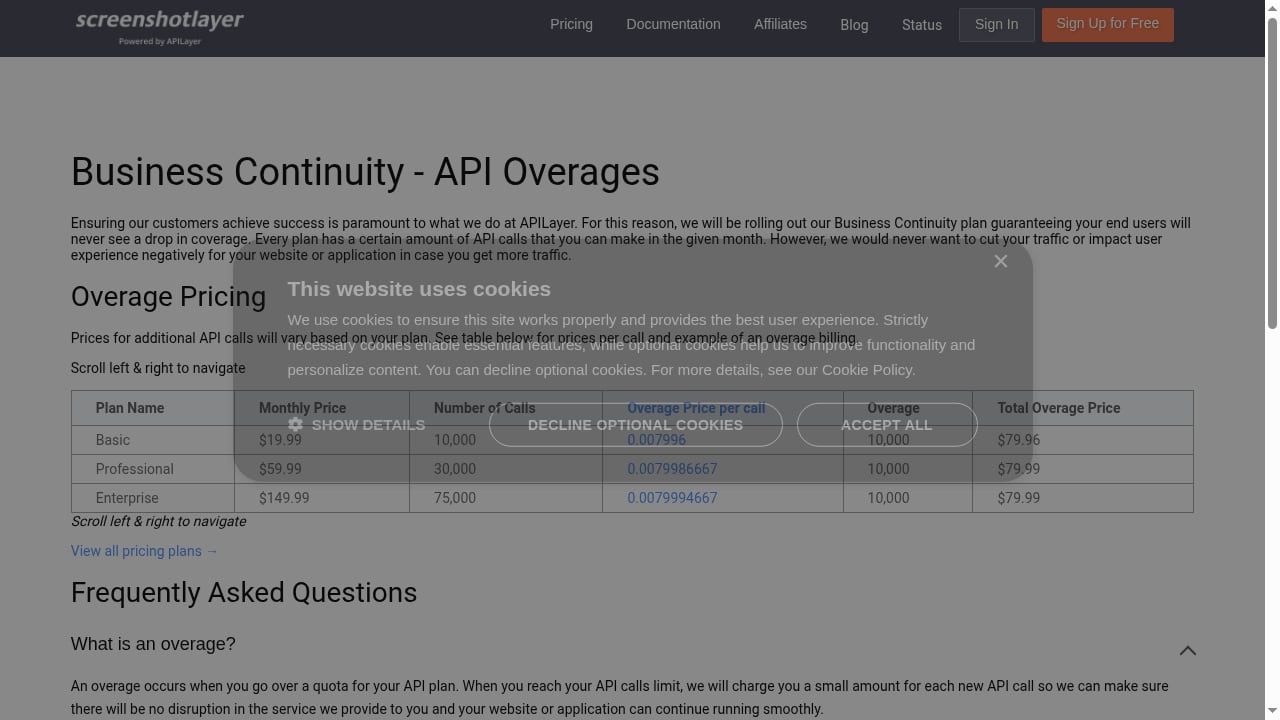
Task: Click the Sign In button
Action: [x=996, y=24]
